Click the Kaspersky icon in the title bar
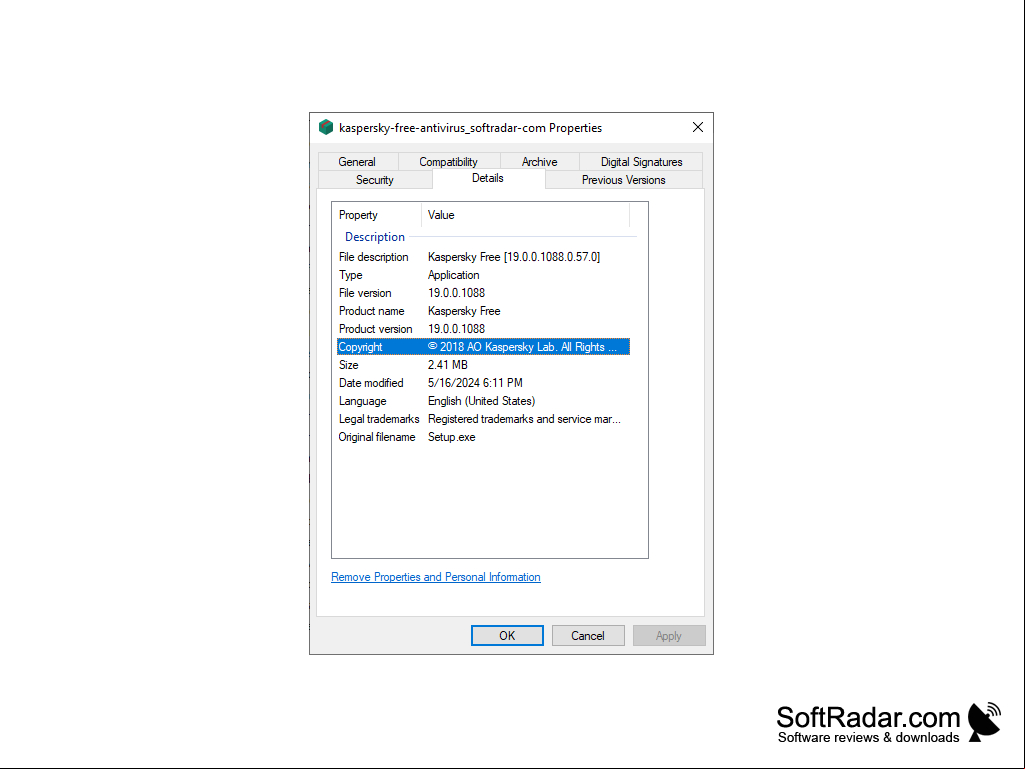Screen dimensions: 1025x769 click(x=326, y=128)
